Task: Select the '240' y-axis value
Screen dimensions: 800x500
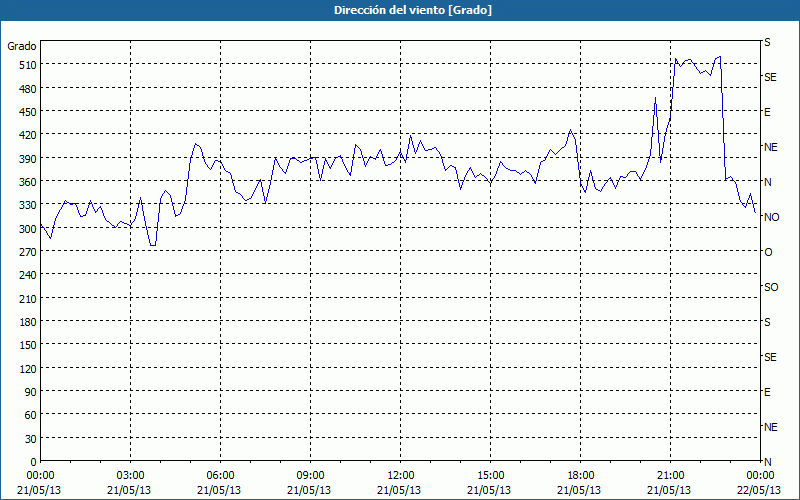Action: tap(28, 276)
